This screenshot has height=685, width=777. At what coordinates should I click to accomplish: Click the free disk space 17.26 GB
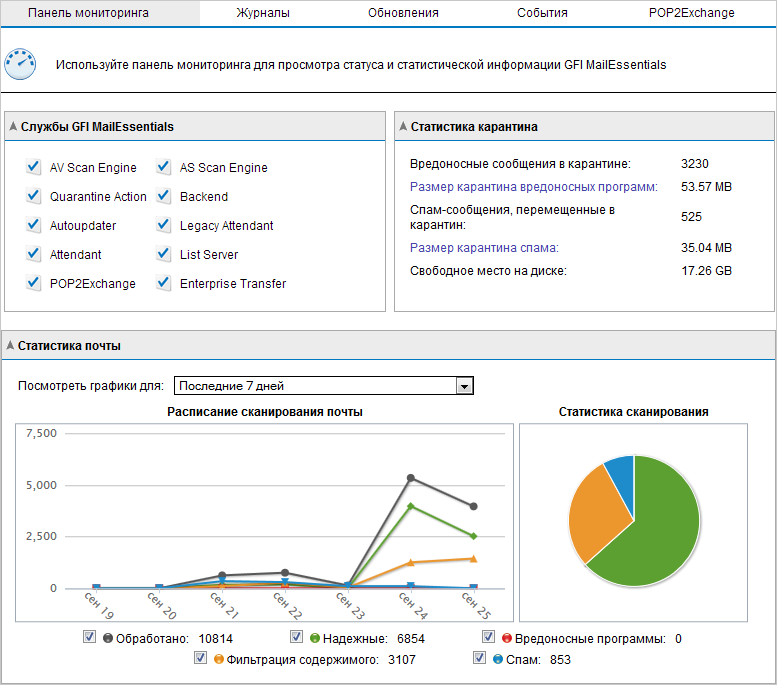pos(706,271)
